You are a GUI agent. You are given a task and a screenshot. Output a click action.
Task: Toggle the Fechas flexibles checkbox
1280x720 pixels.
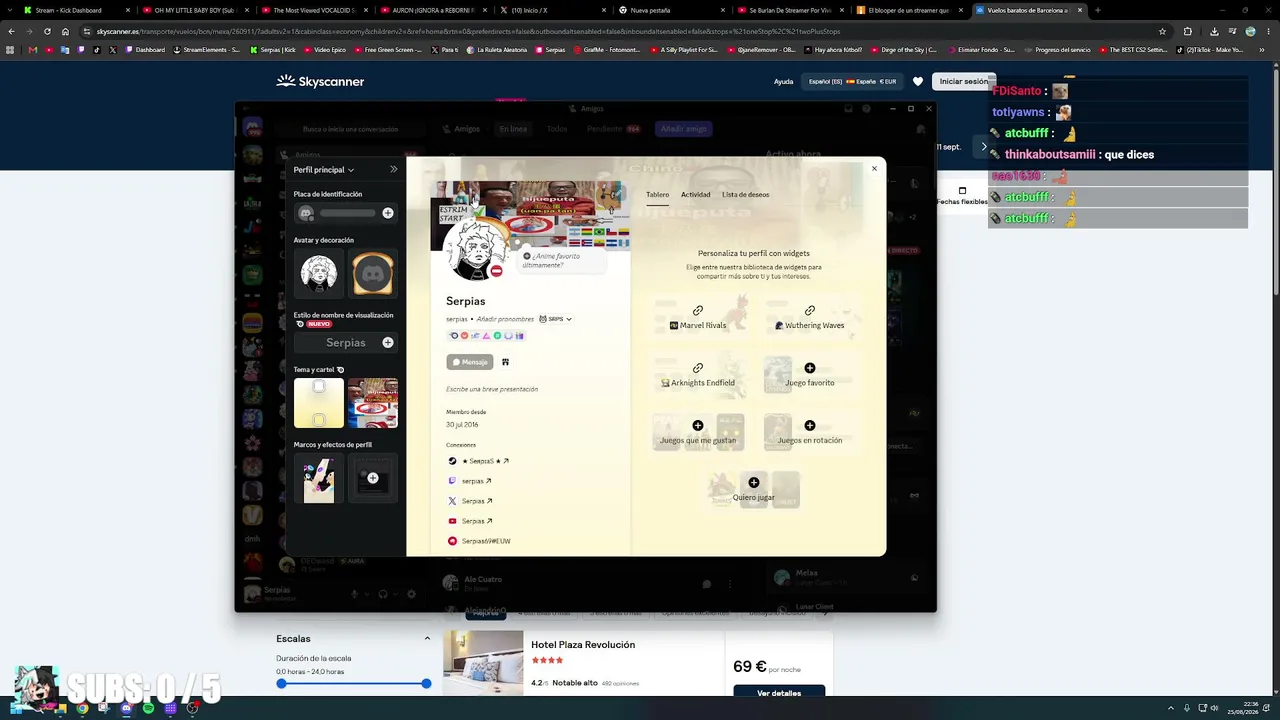pos(962,191)
